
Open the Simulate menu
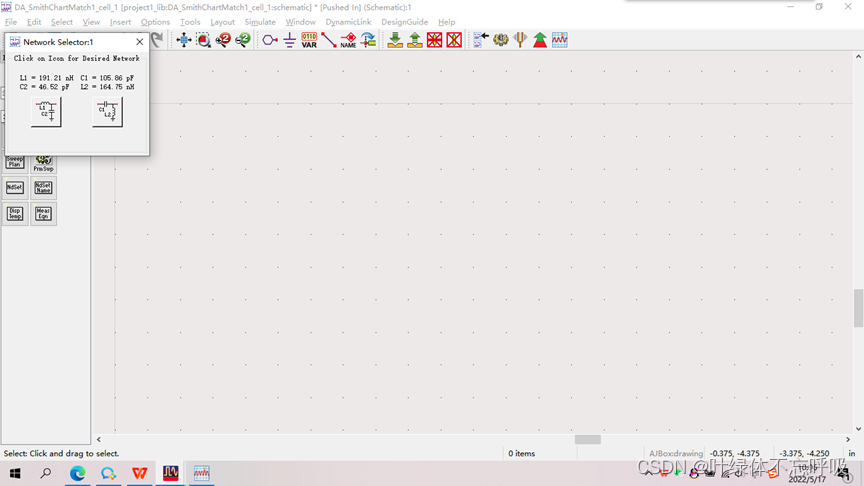click(260, 22)
